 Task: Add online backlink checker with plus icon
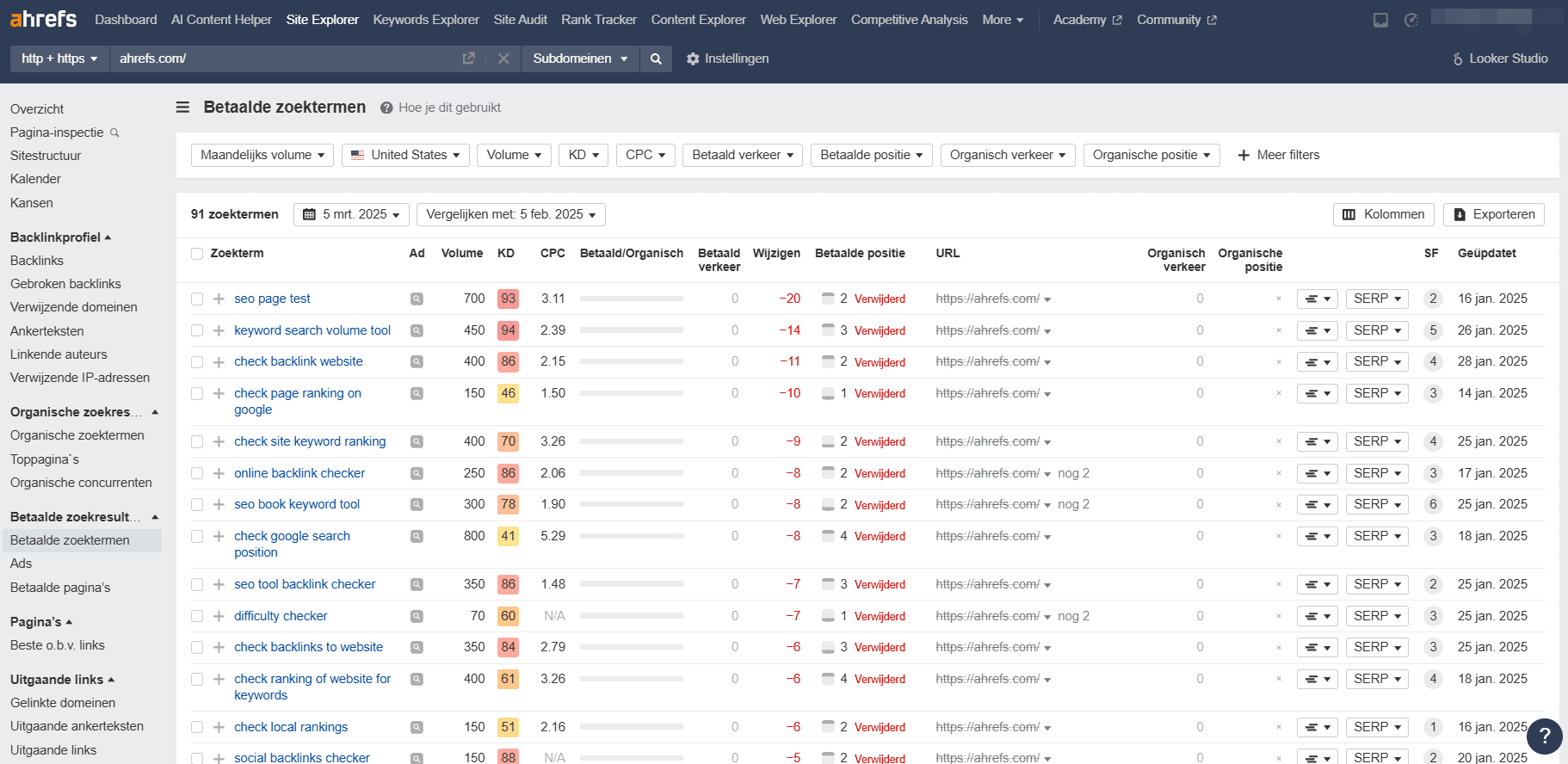(x=219, y=473)
